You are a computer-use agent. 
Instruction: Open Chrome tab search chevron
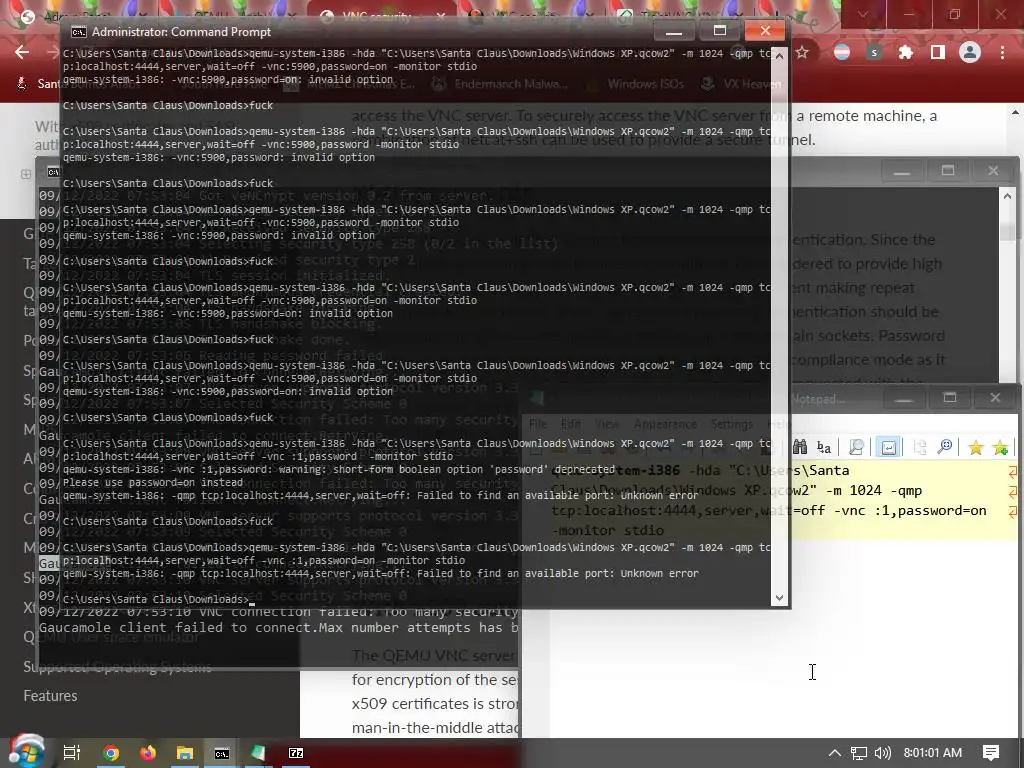coord(863,14)
